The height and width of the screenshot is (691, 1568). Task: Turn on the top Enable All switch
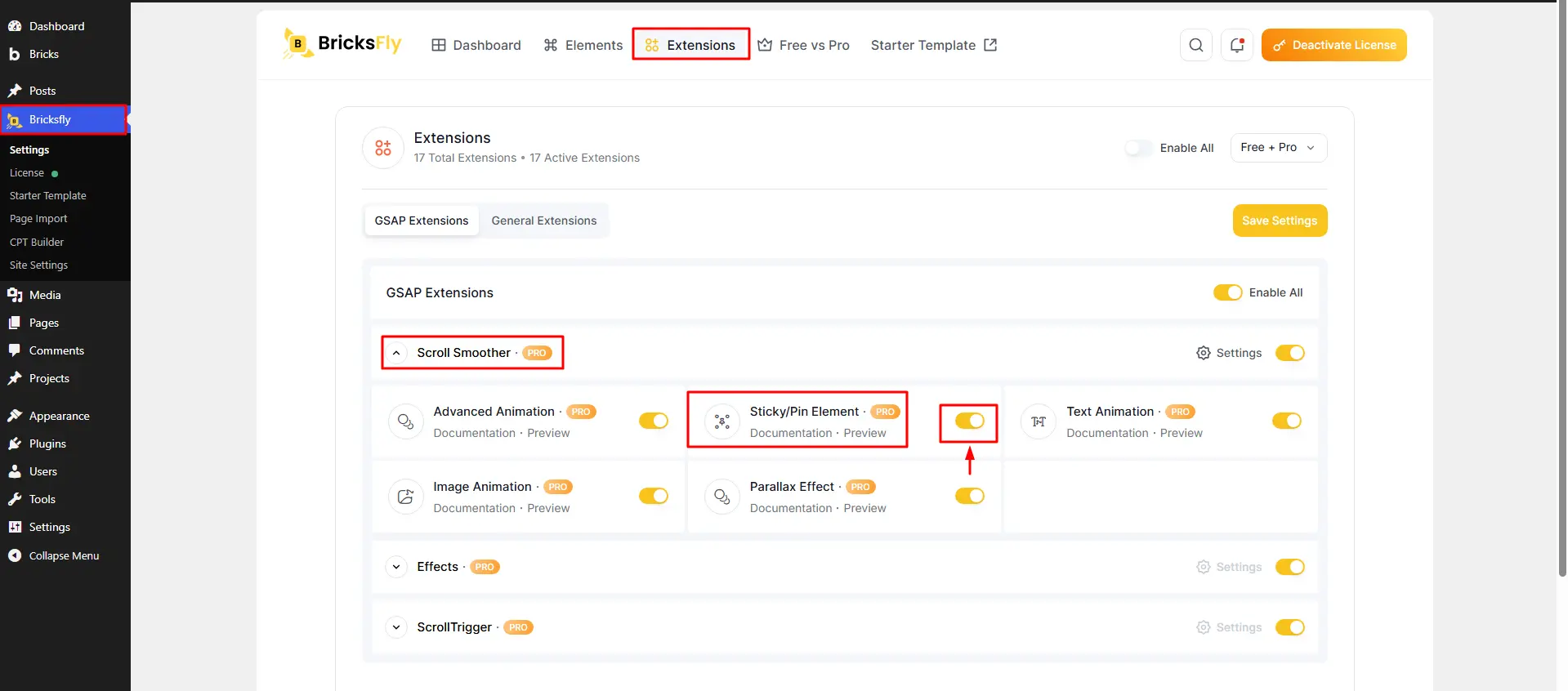[1138, 148]
